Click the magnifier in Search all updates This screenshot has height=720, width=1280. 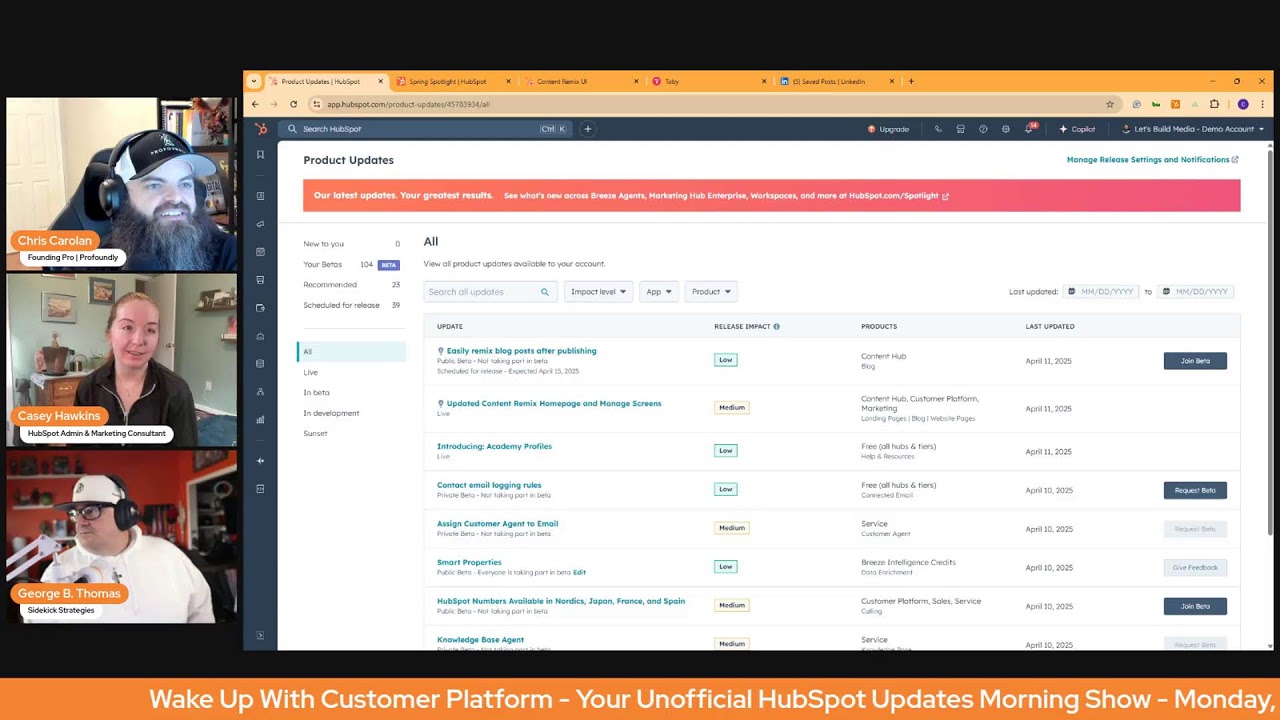(x=545, y=292)
